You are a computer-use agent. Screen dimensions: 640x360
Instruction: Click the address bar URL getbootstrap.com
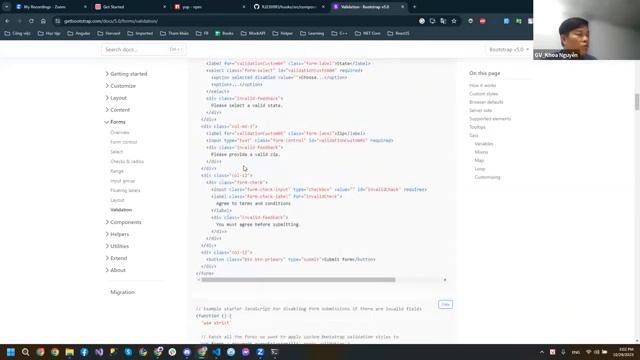pyautogui.click(x=111, y=21)
